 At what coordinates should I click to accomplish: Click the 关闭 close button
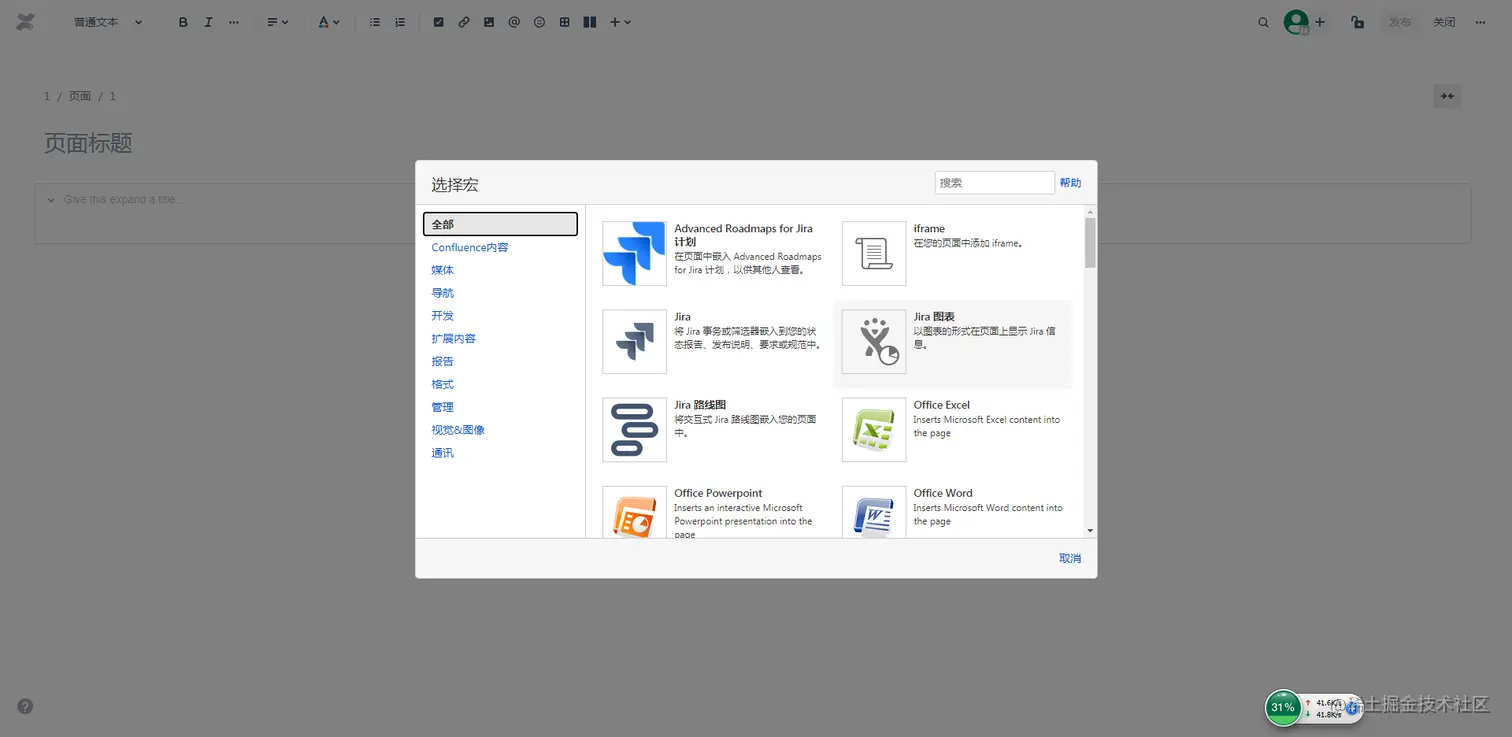point(1444,22)
